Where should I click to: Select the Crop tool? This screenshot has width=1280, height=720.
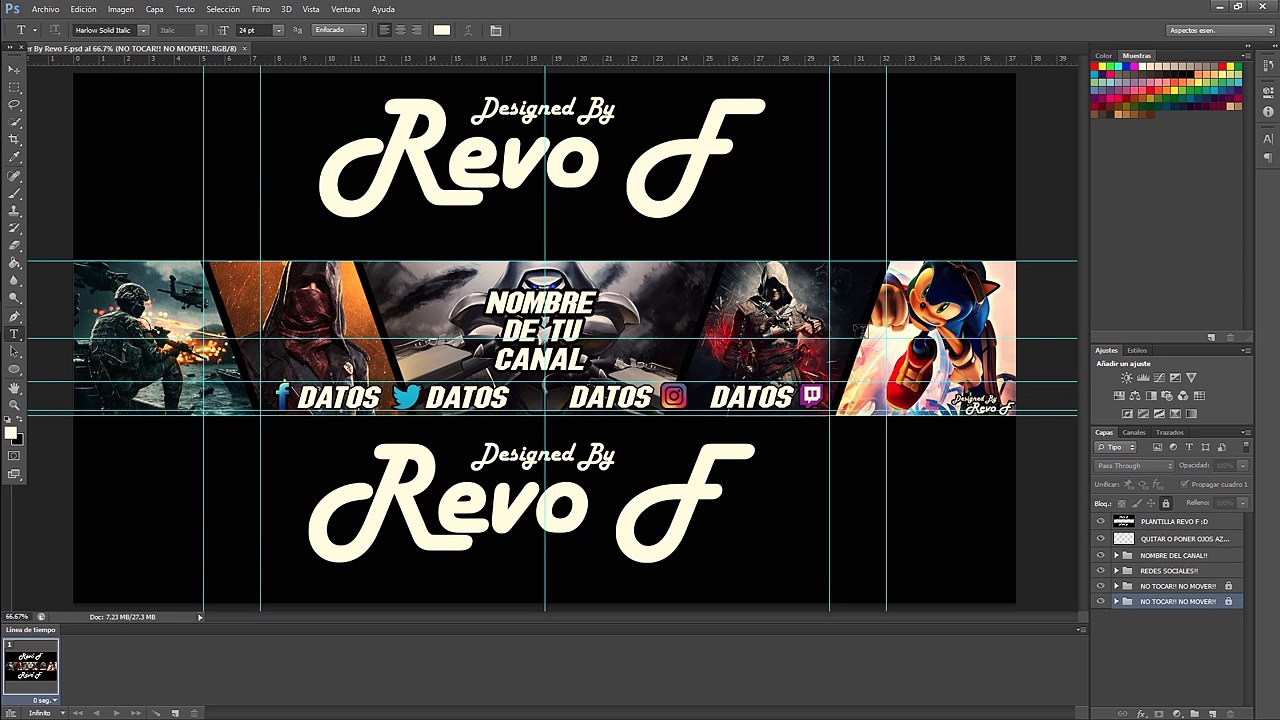click(x=14, y=139)
